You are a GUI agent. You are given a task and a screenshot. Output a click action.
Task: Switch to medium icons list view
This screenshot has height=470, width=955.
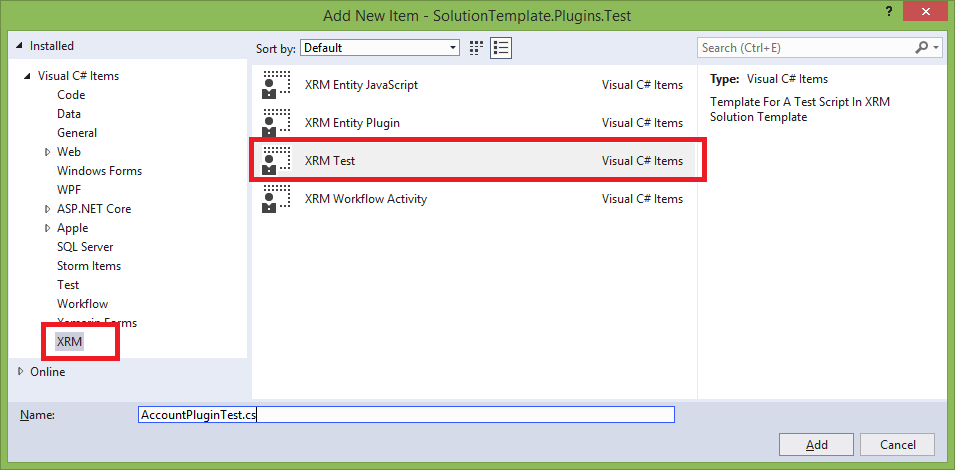click(x=501, y=47)
